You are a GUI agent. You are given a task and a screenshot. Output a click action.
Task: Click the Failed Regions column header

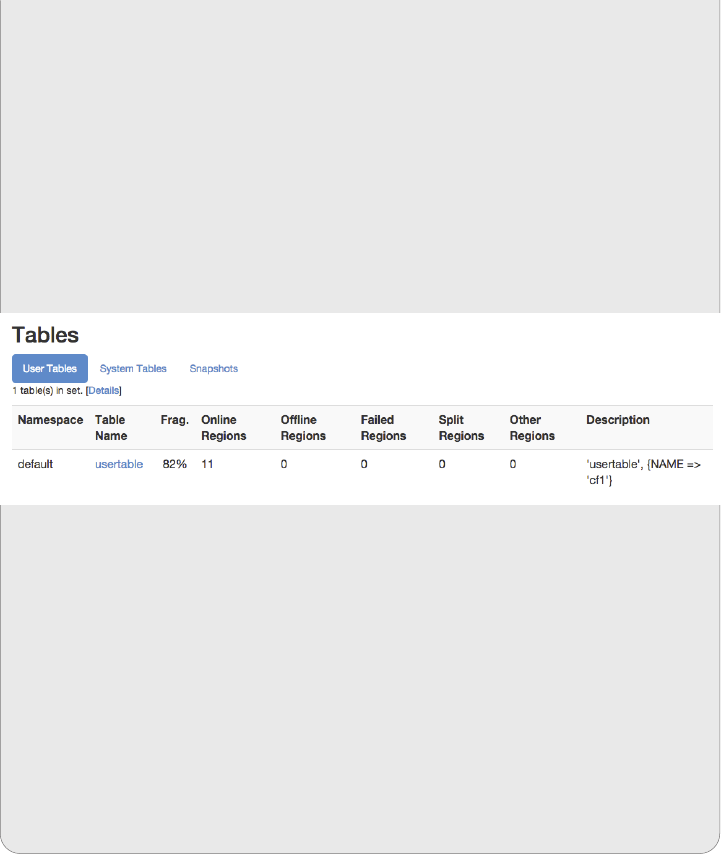(x=383, y=428)
